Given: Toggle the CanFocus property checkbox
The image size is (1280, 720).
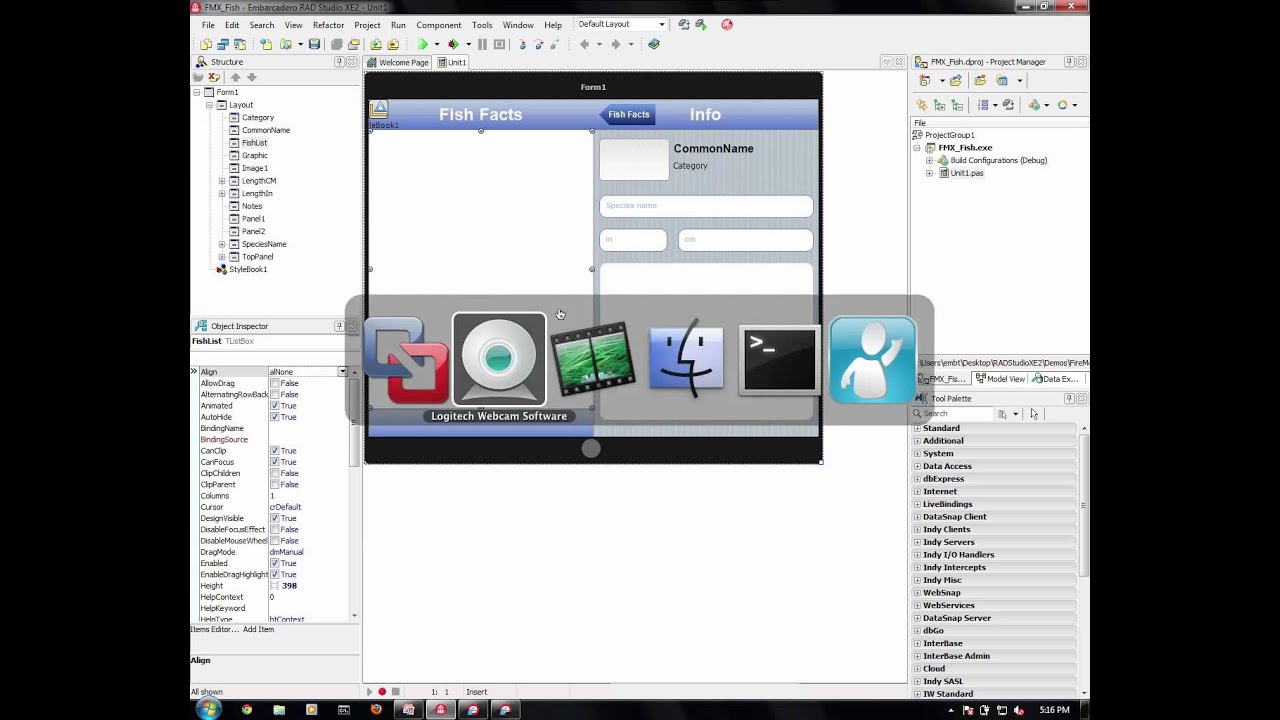Looking at the screenshot, I should [274, 462].
